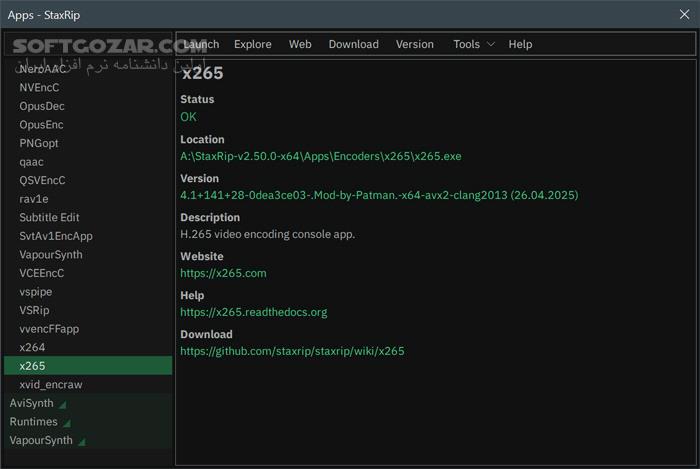Expand the Runtimes category

(33, 422)
